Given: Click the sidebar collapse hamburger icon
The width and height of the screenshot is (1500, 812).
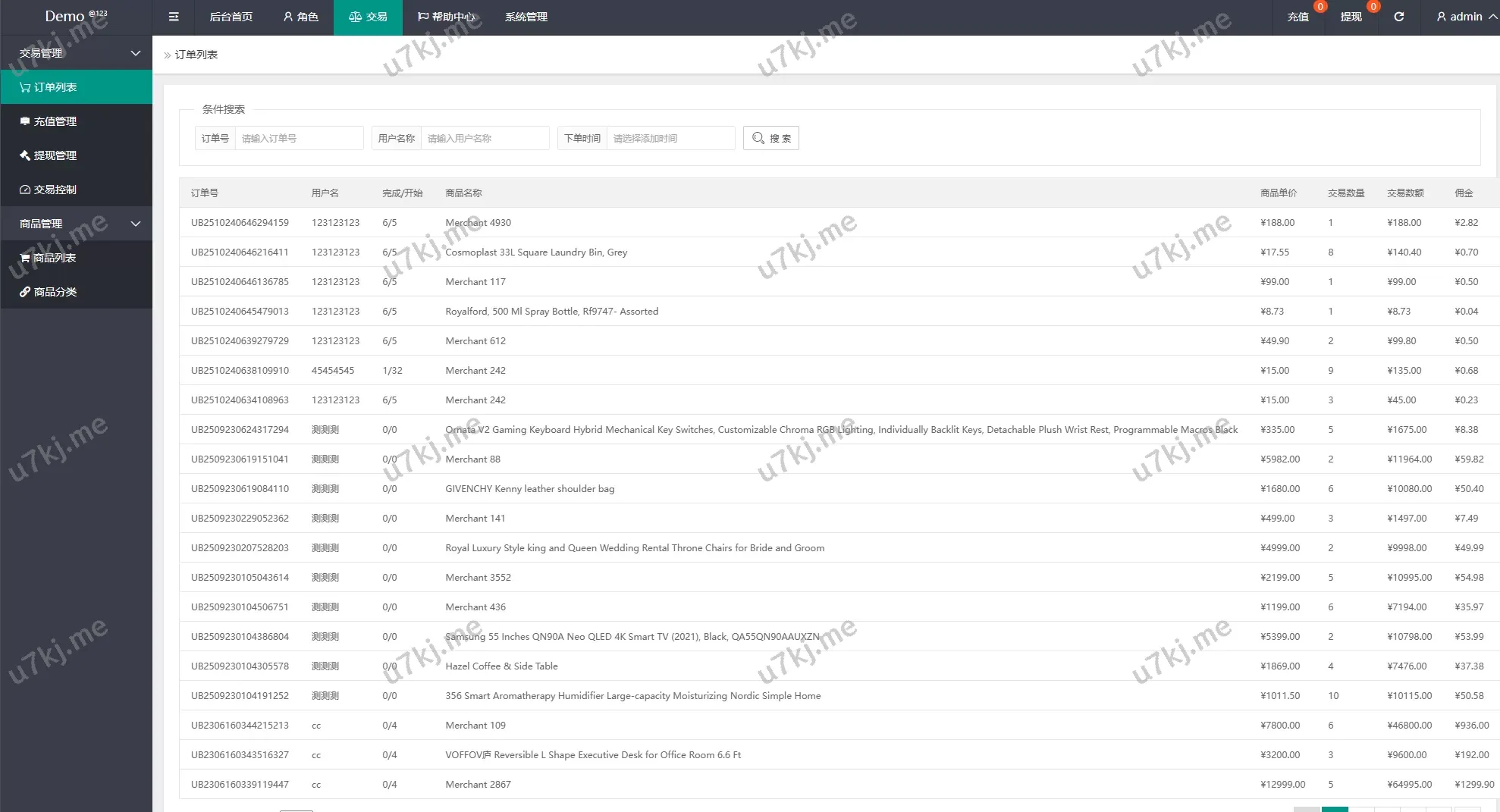Looking at the screenshot, I should click(x=174, y=17).
